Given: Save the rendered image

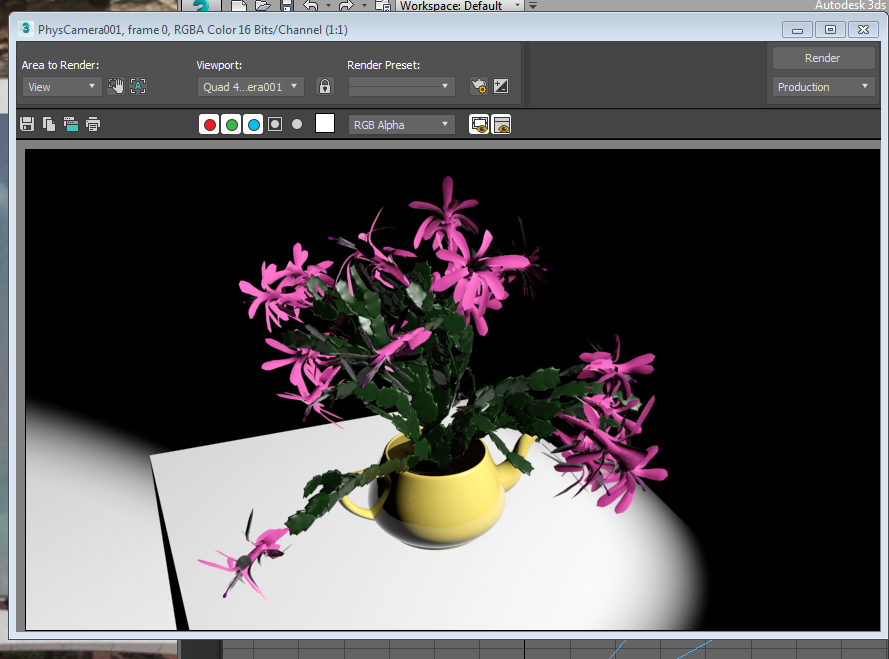Looking at the screenshot, I should (27, 124).
